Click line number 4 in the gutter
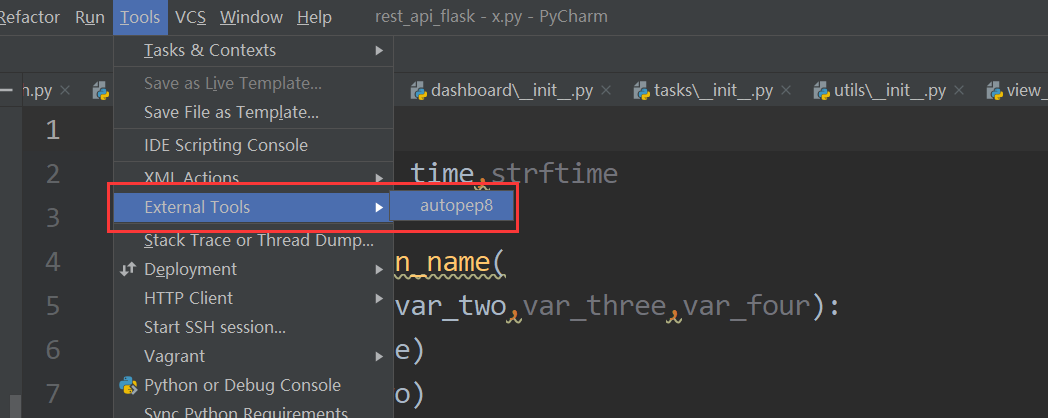Viewport: 1048px width, 418px height. tap(53, 262)
